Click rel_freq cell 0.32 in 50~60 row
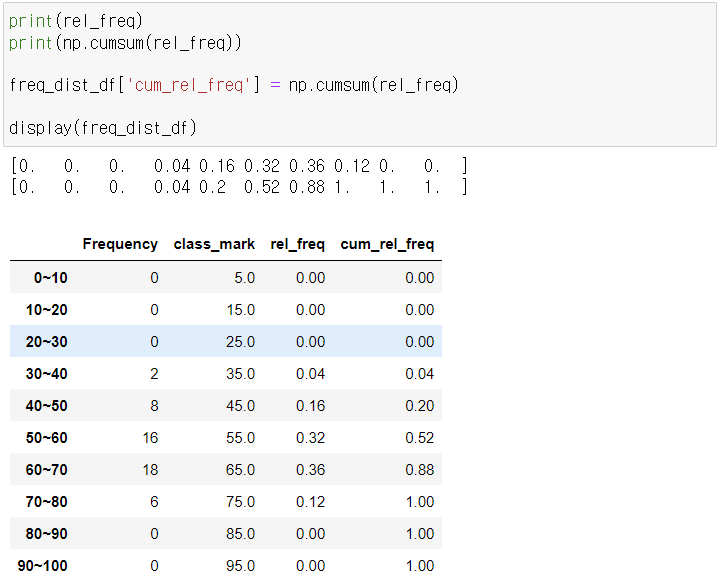This screenshot has height=582, width=719. point(310,438)
